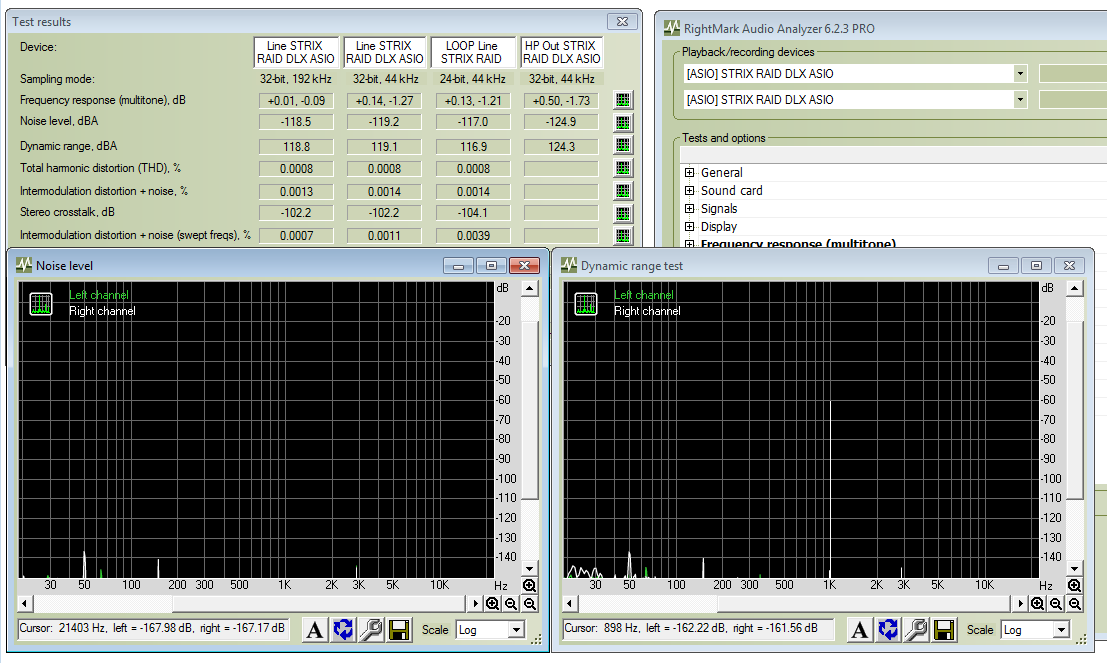Select the HP Out STRIX RAID DLX ASIO column header
Screen dimensions: 1107x663
(x=562, y=52)
